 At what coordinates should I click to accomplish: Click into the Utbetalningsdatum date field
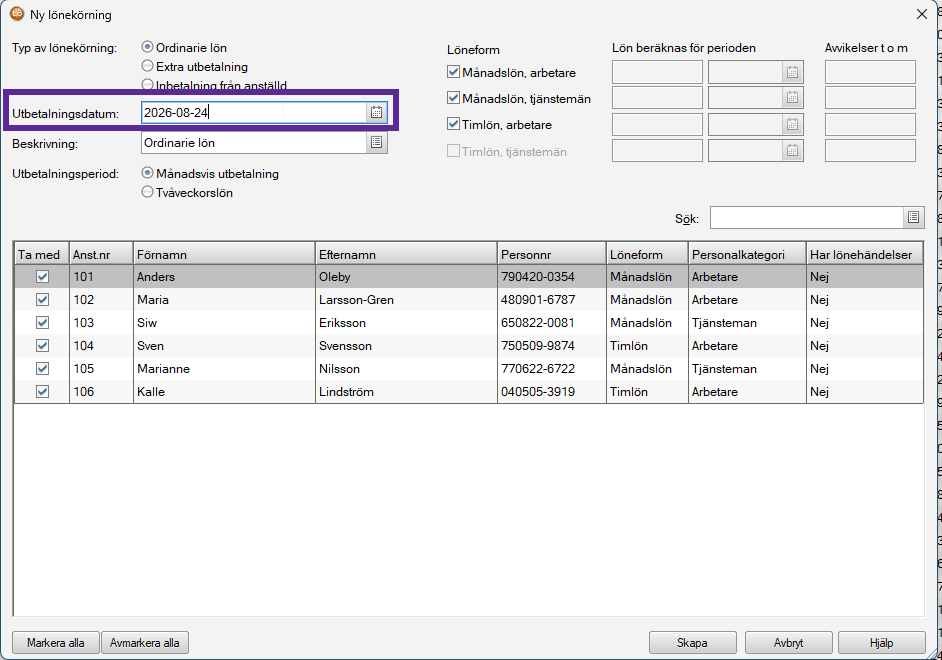click(254, 112)
